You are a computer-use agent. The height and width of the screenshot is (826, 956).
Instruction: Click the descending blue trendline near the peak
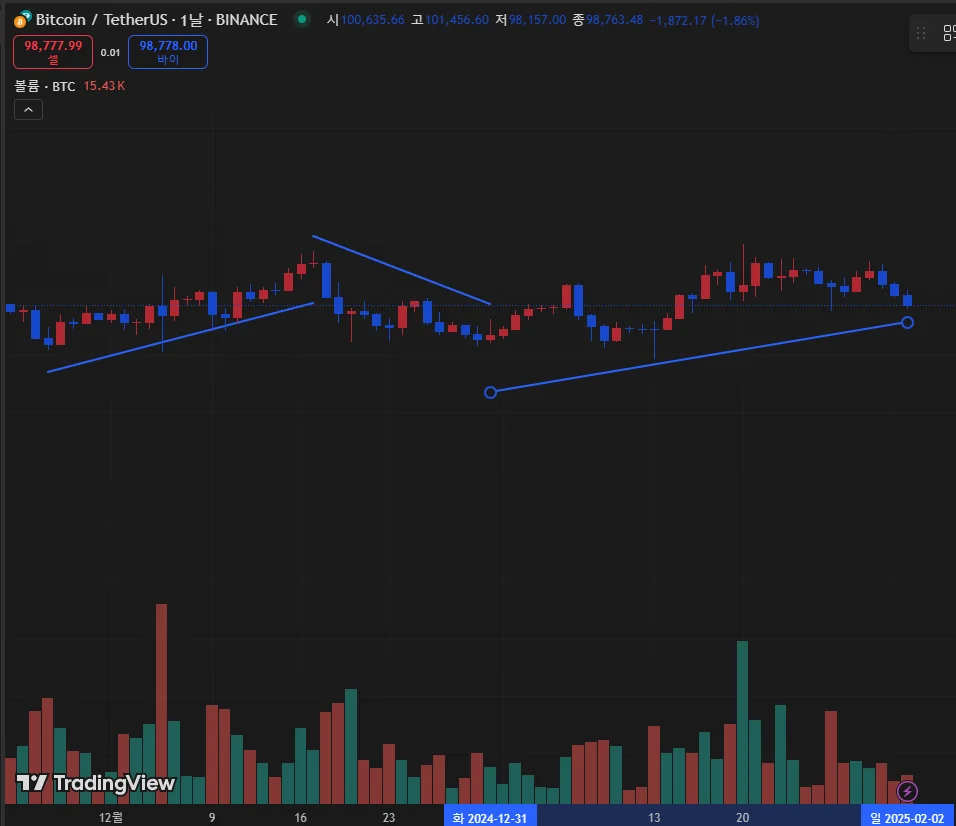click(x=402, y=270)
